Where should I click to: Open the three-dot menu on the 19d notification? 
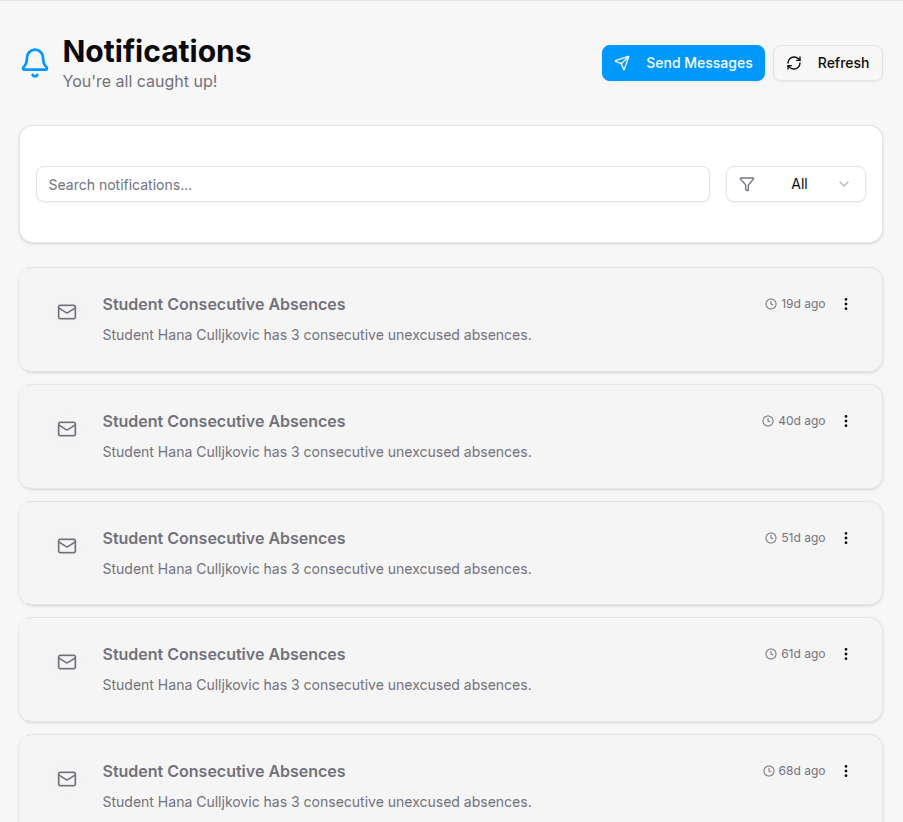[846, 304]
